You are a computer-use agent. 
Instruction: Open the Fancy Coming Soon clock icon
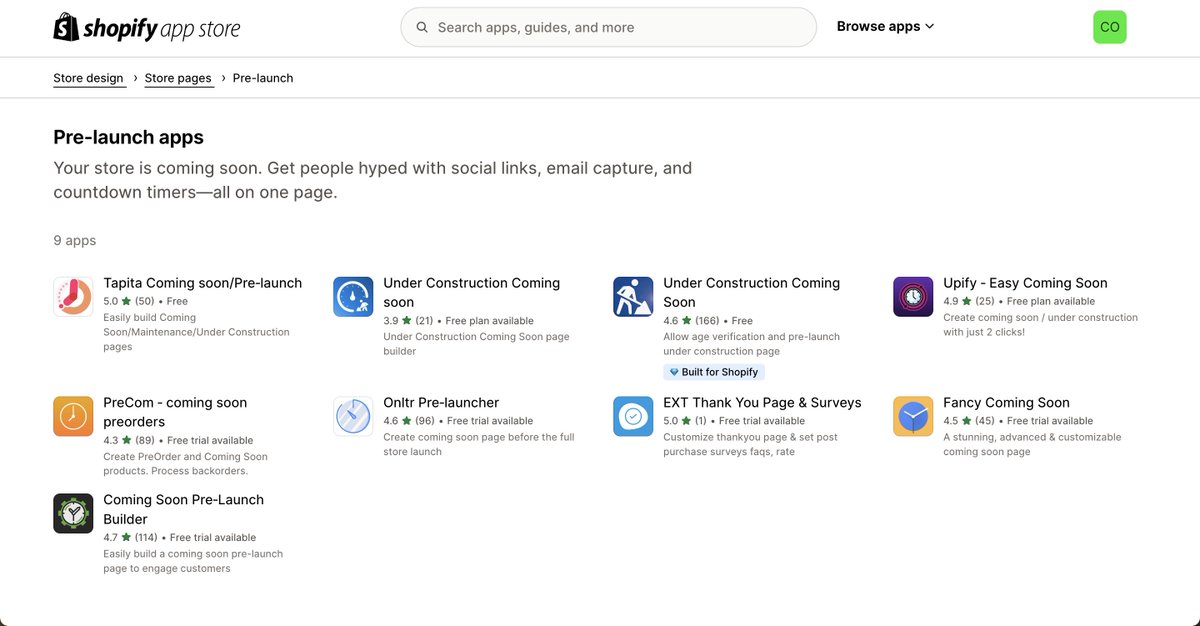[913, 416]
